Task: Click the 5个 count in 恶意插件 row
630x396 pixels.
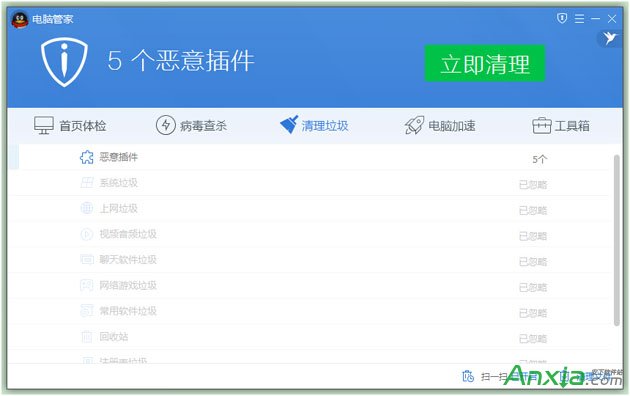Action: pos(540,159)
